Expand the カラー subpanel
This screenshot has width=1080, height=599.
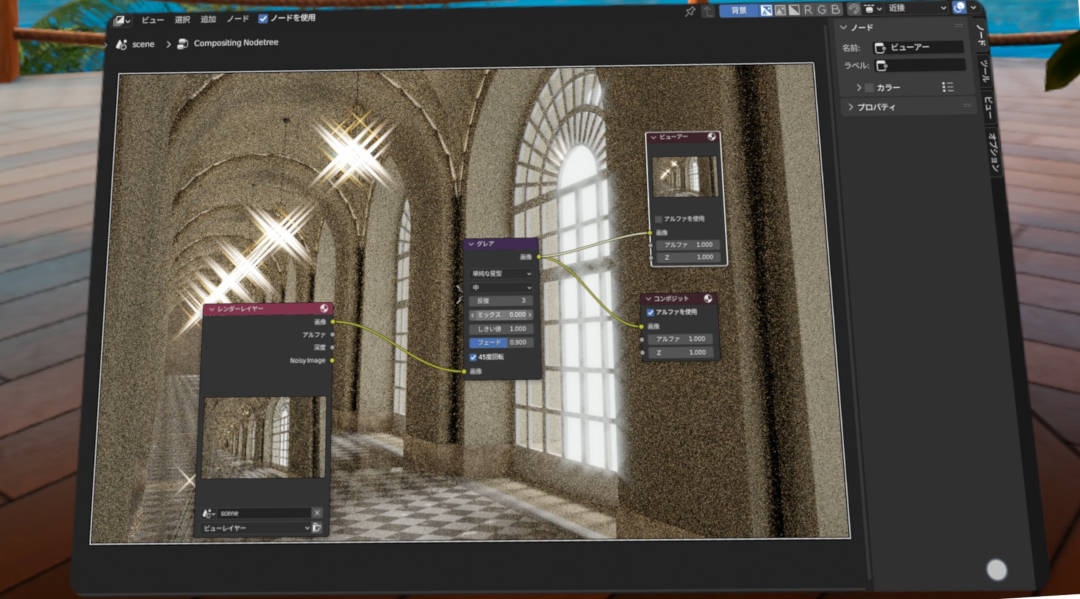tap(859, 87)
